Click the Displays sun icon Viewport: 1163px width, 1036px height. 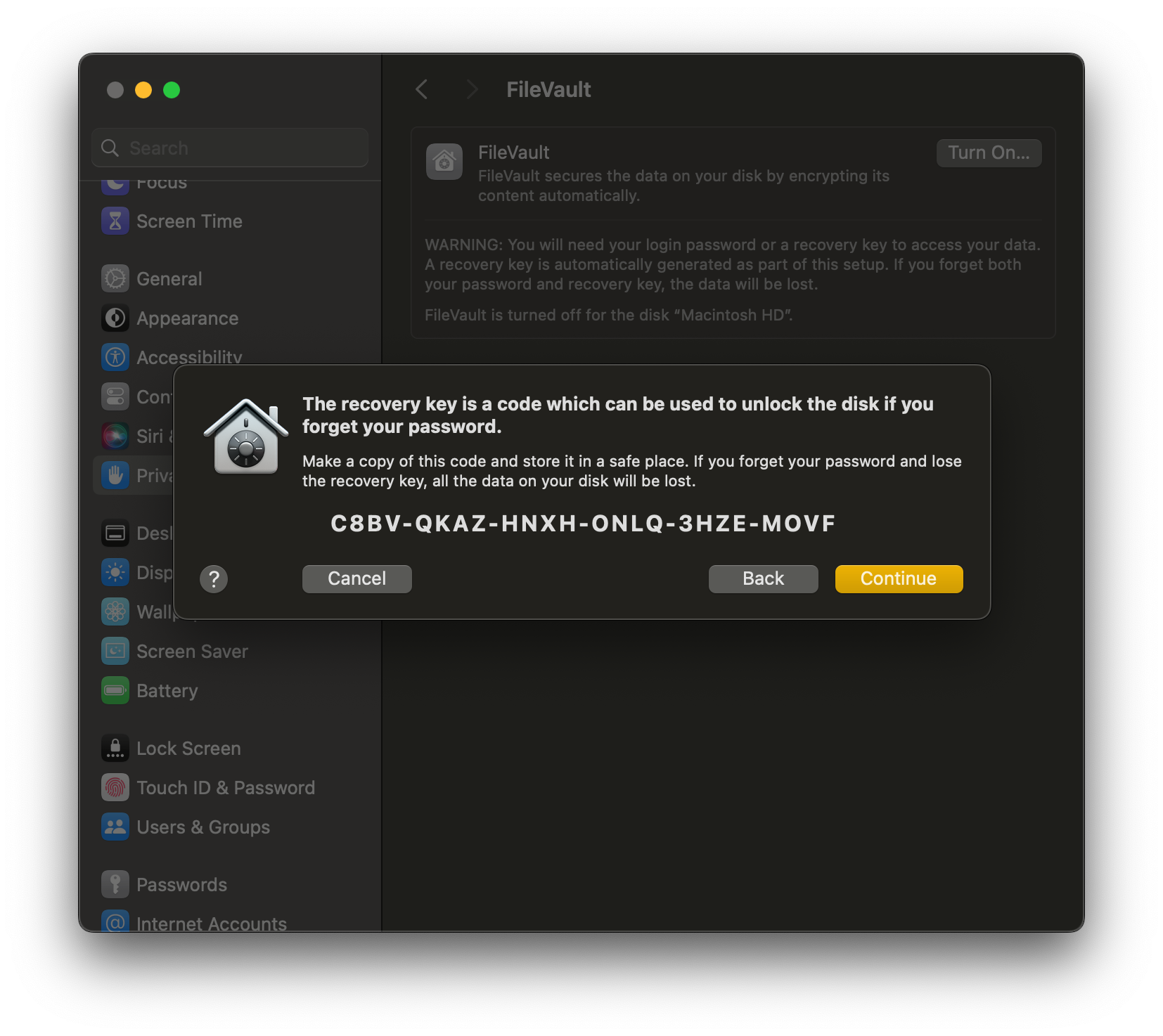(x=115, y=572)
